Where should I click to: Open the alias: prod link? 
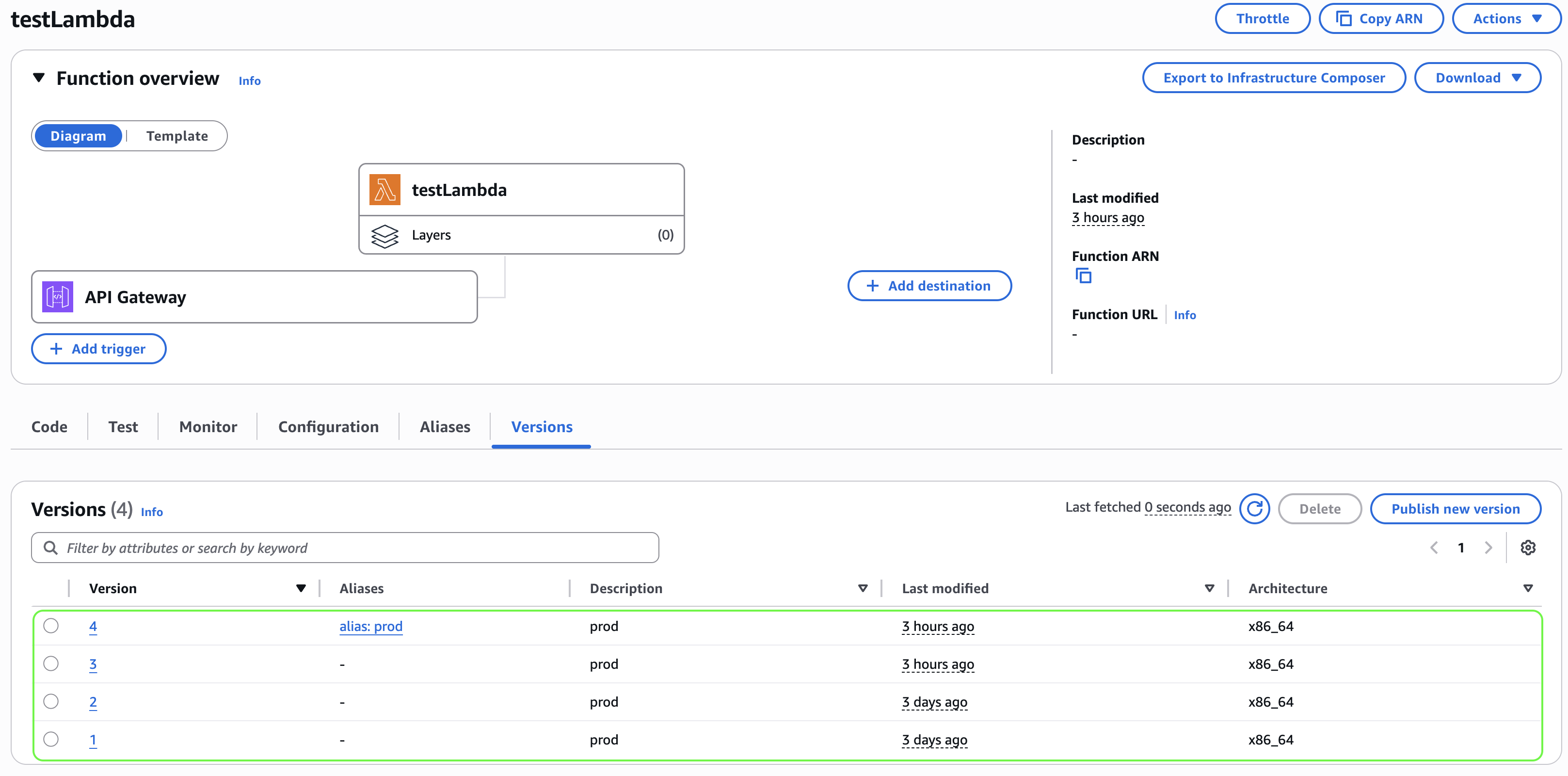tap(371, 626)
